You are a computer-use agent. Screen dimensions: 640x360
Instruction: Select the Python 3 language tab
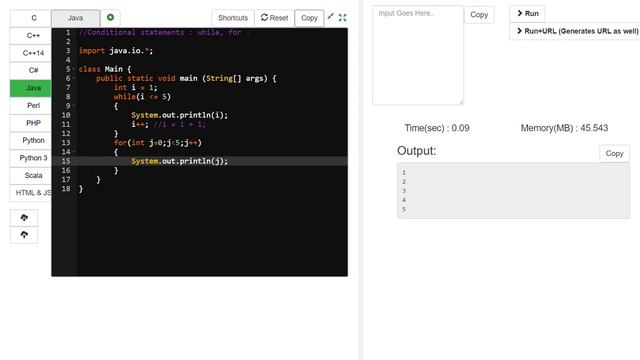click(31, 158)
